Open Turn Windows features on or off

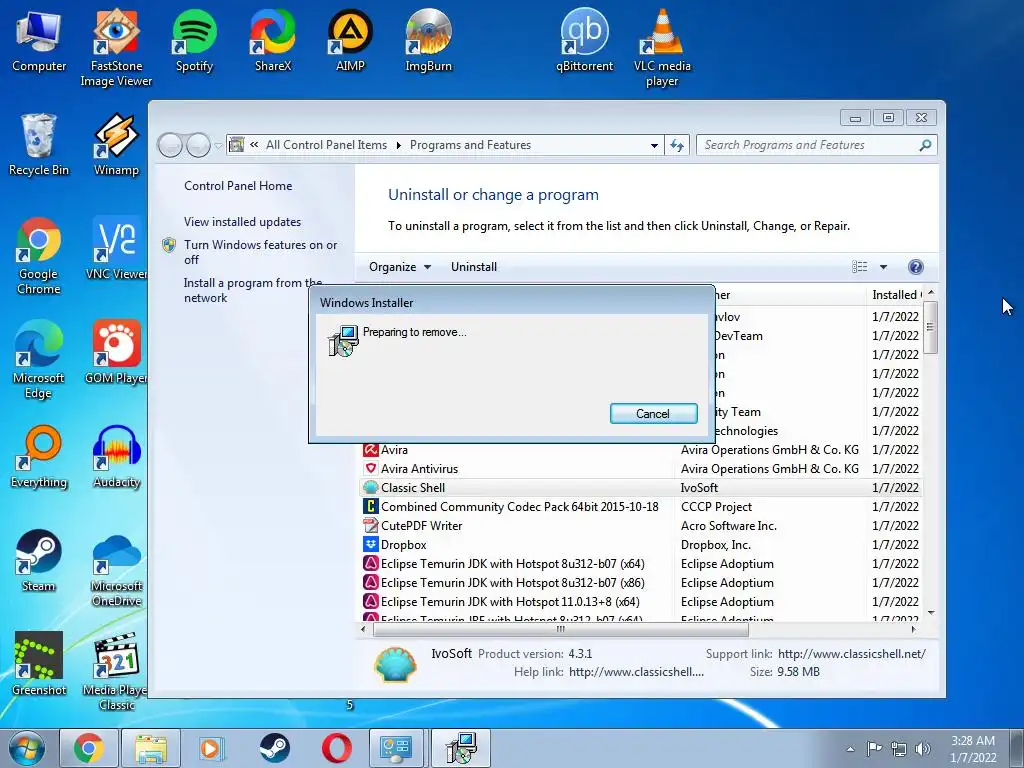pyautogui.click(x=260, y=252)
